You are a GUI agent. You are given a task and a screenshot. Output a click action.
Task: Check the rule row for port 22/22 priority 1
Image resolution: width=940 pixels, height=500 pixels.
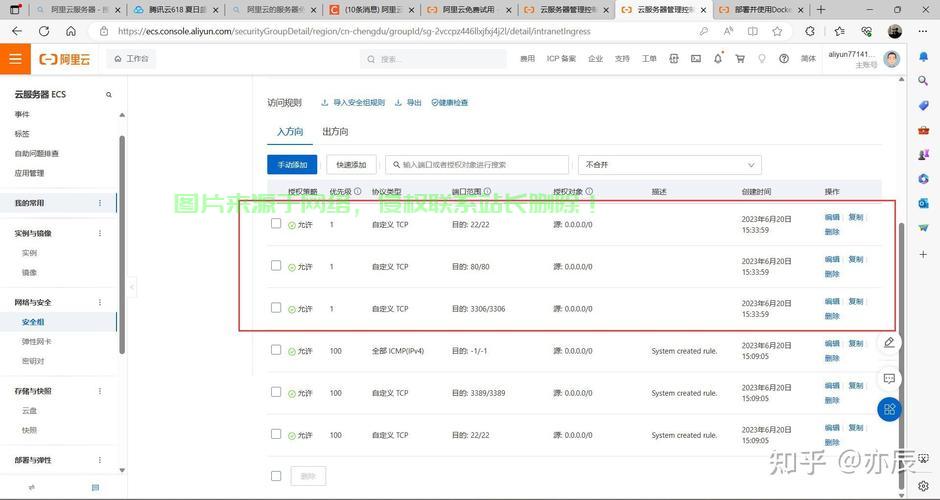point(276,223)
